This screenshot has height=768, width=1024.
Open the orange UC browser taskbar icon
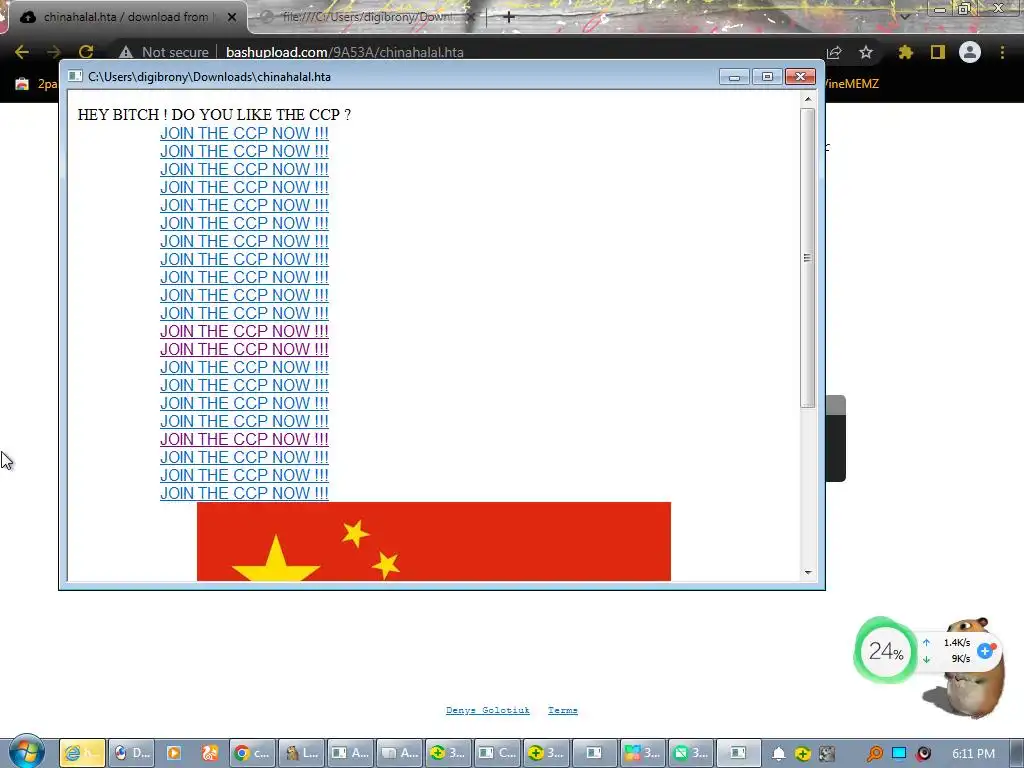[x=210, y=753]
